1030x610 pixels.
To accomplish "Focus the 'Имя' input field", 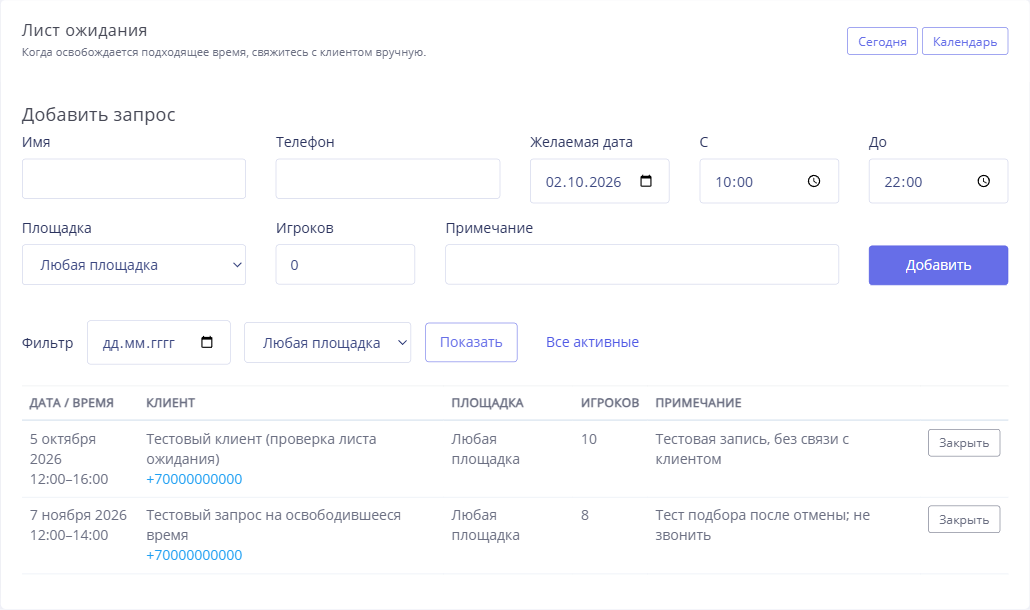I will pyautogui.click(x=134, y=179).
